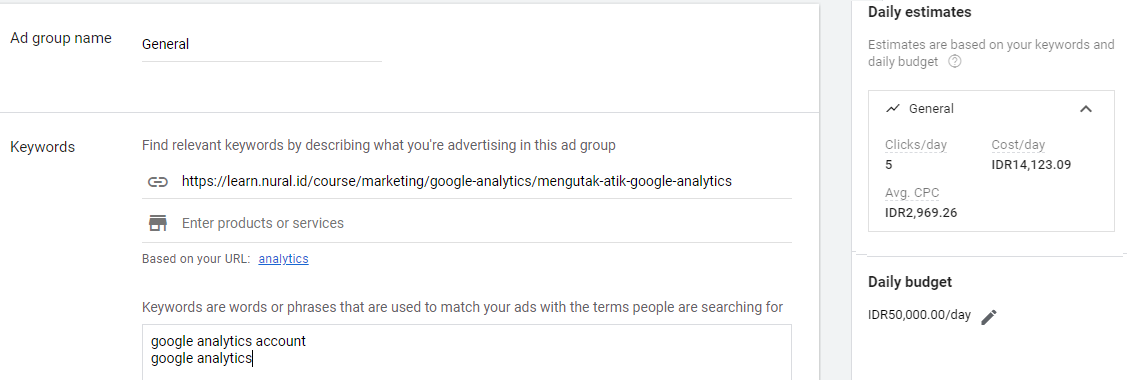Screen dimensions: 1136x380
Task: Select the google analytics account keyword line
Action: pos(228,340)
